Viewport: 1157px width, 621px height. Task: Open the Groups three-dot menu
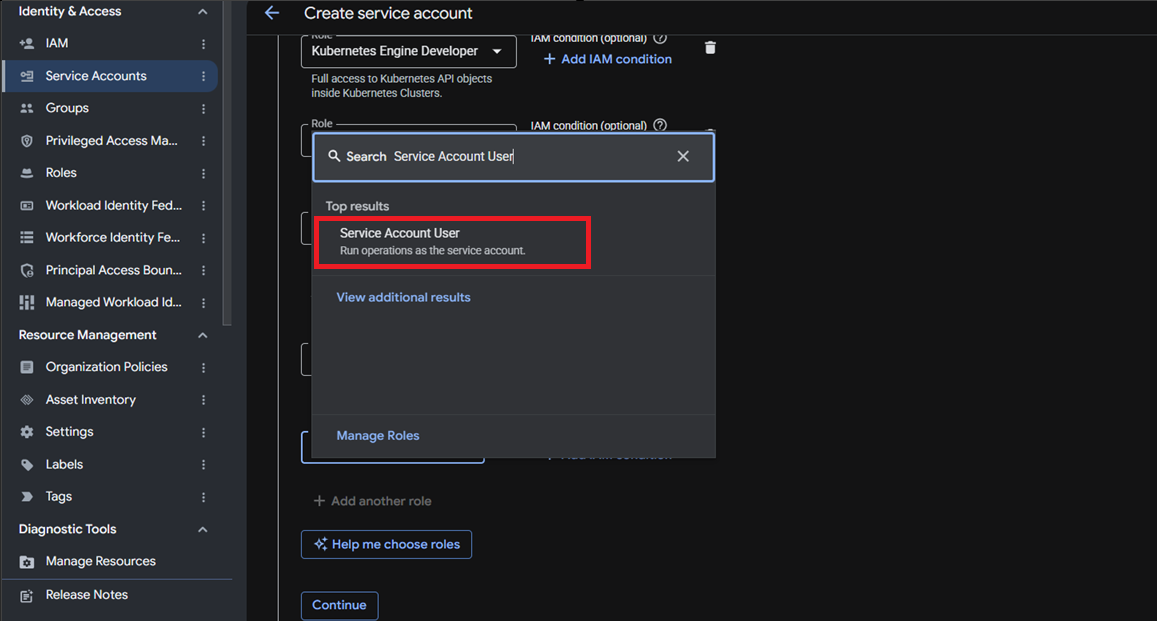pos(204,109)
